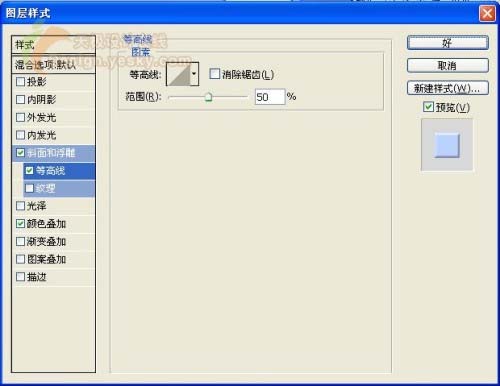
Task: Select 混合选项:默认 blending options entry
Action: click(x=53, y=64)
